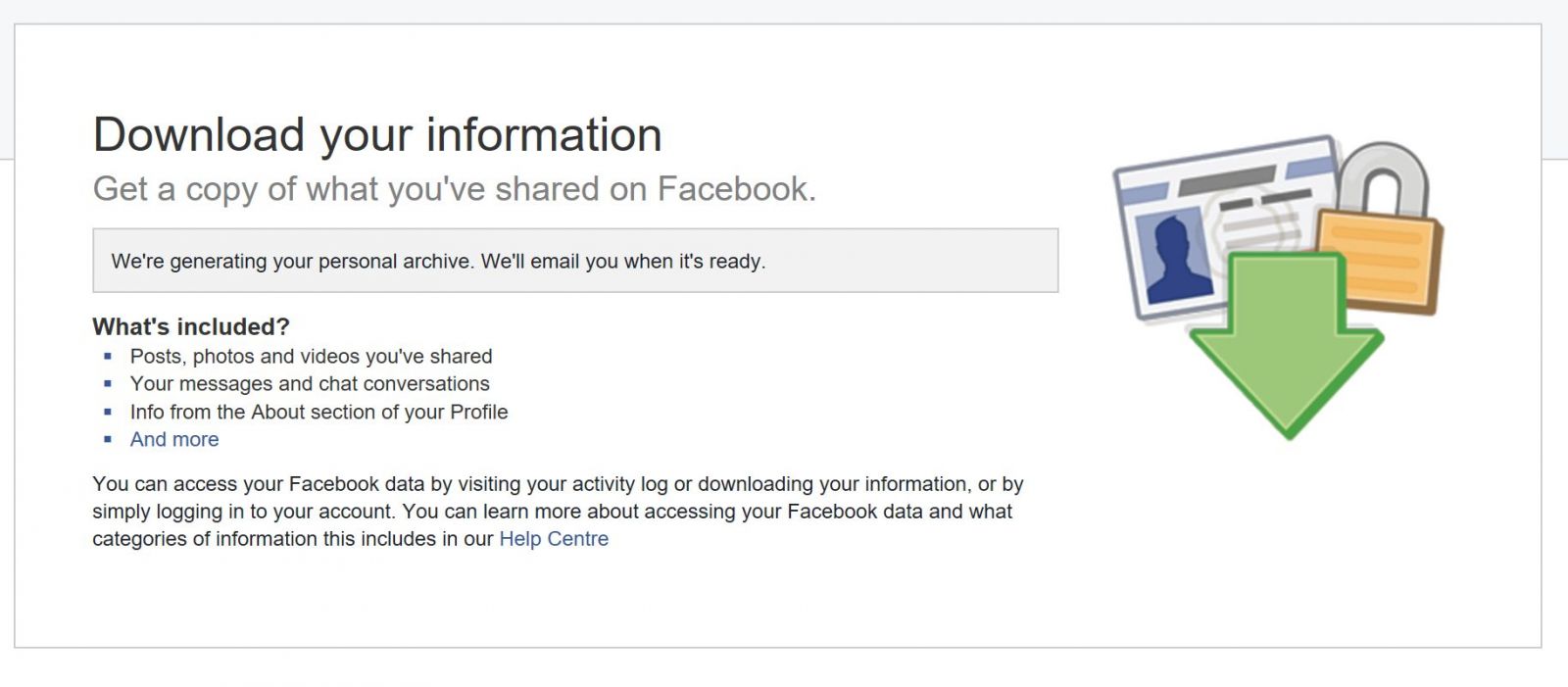The height and width of the screenshot is (687, 1568).
Task: Click the bullet beside Your messages
Action: (108, 384)
